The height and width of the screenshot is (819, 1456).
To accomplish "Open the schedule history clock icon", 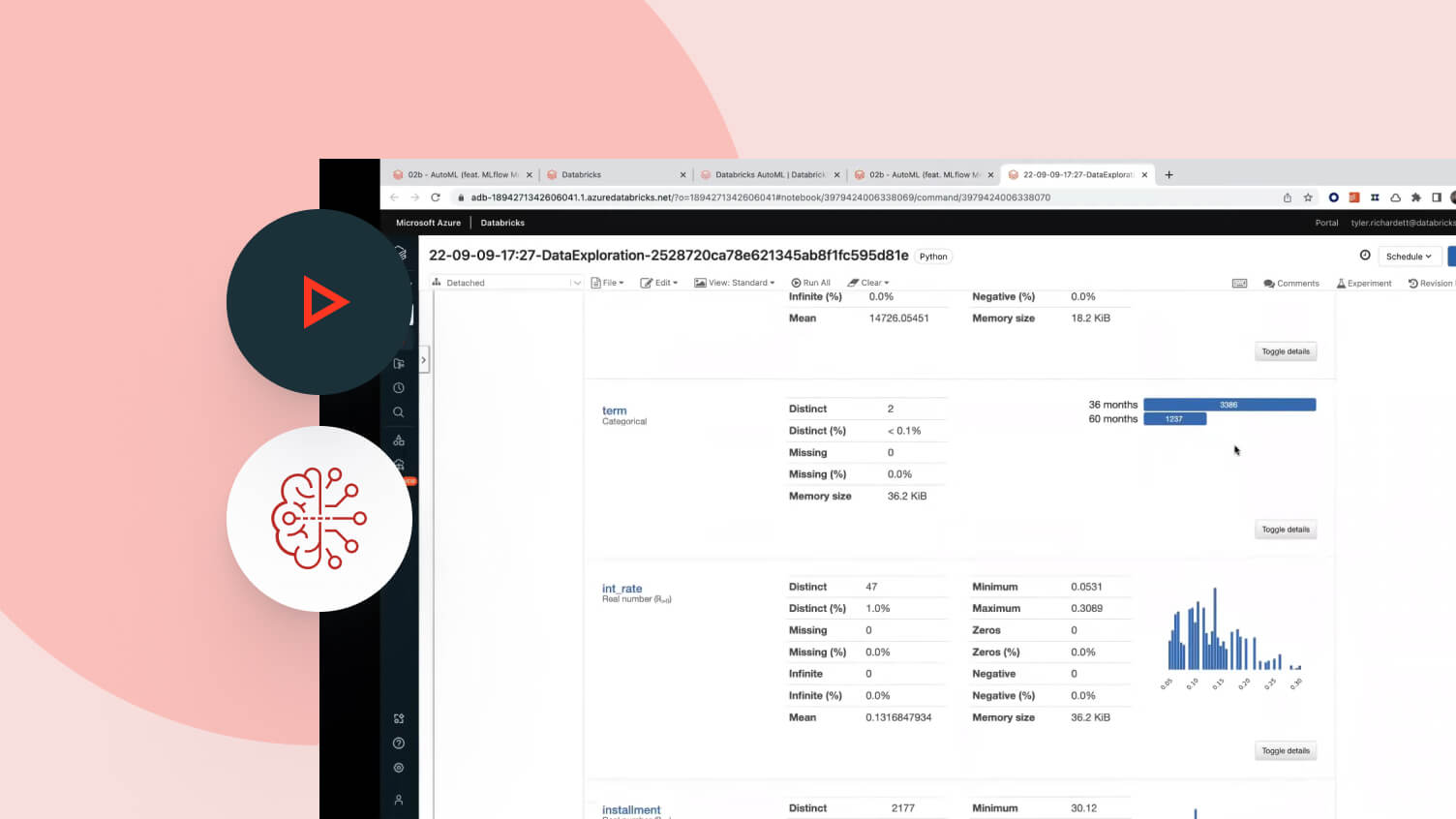I will pos(1365,256).
